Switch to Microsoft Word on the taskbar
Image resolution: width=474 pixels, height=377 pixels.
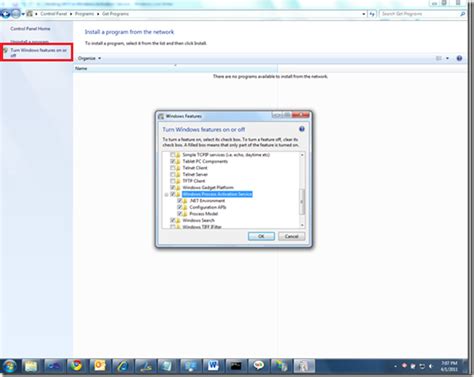(x=213, y=366)
